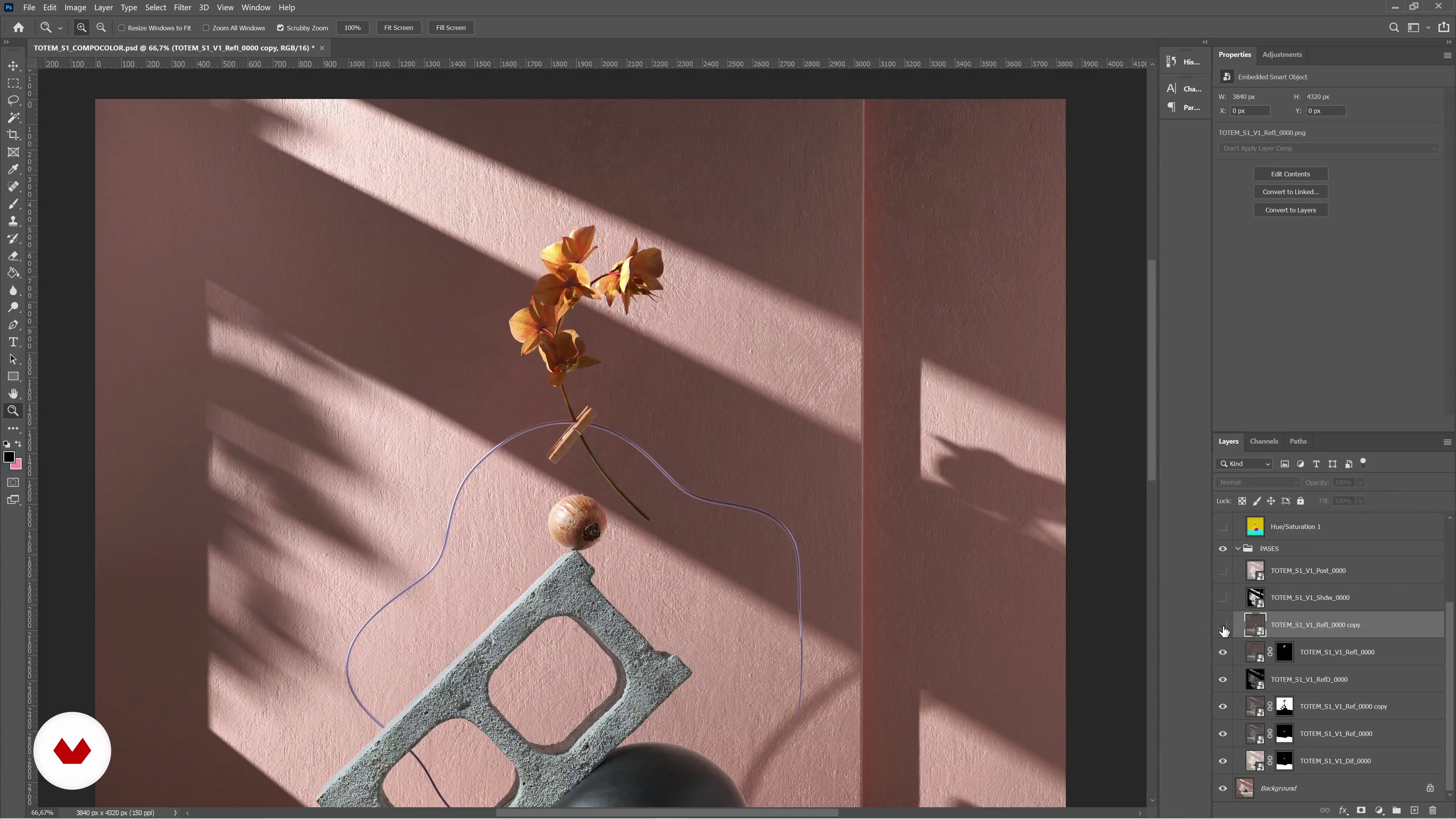Open the blend mode Normal dropdown
Screen dimensions: 1456x819
pos(1258,483)
